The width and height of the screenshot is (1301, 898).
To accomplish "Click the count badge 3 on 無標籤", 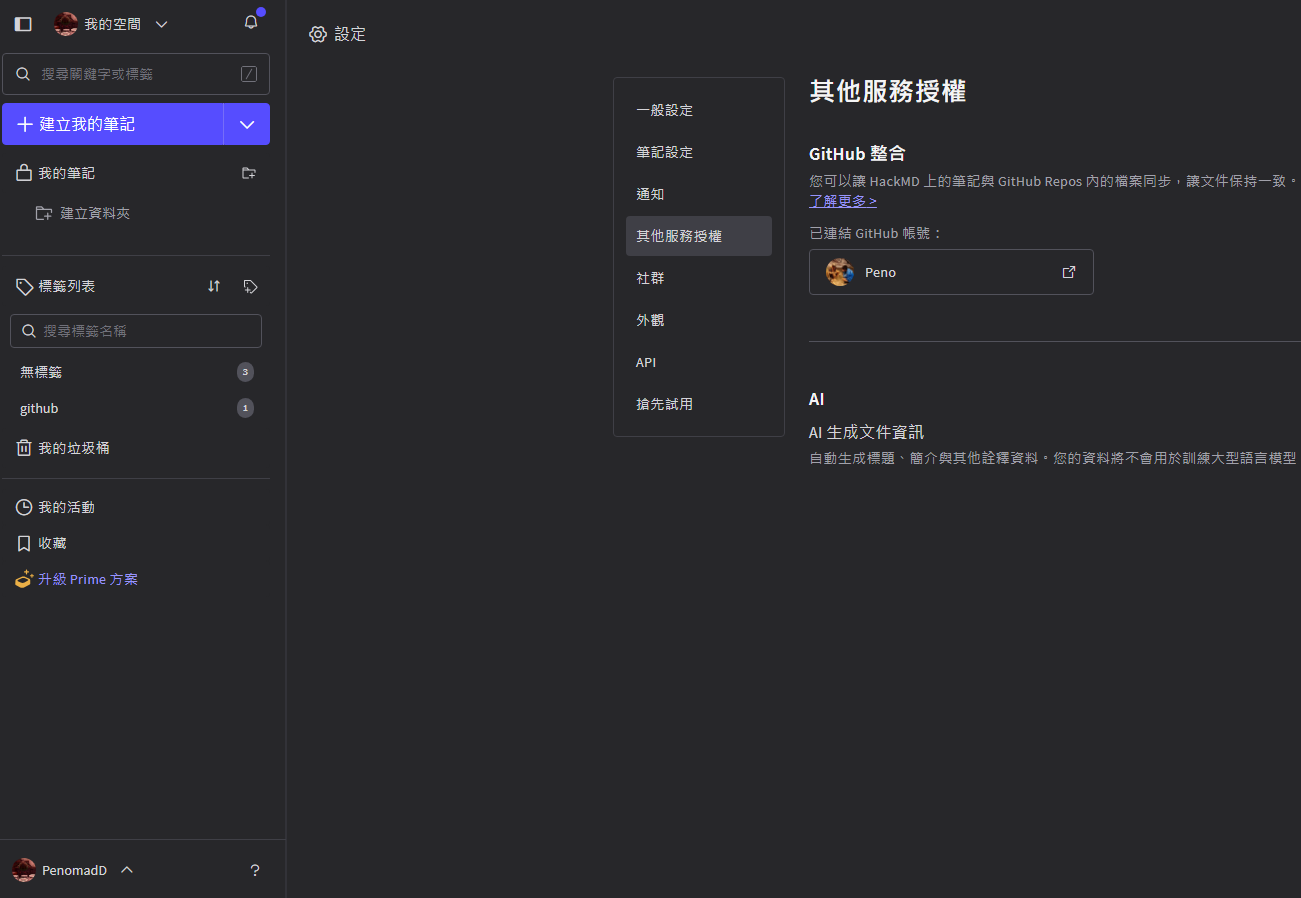I will (245, 372).
